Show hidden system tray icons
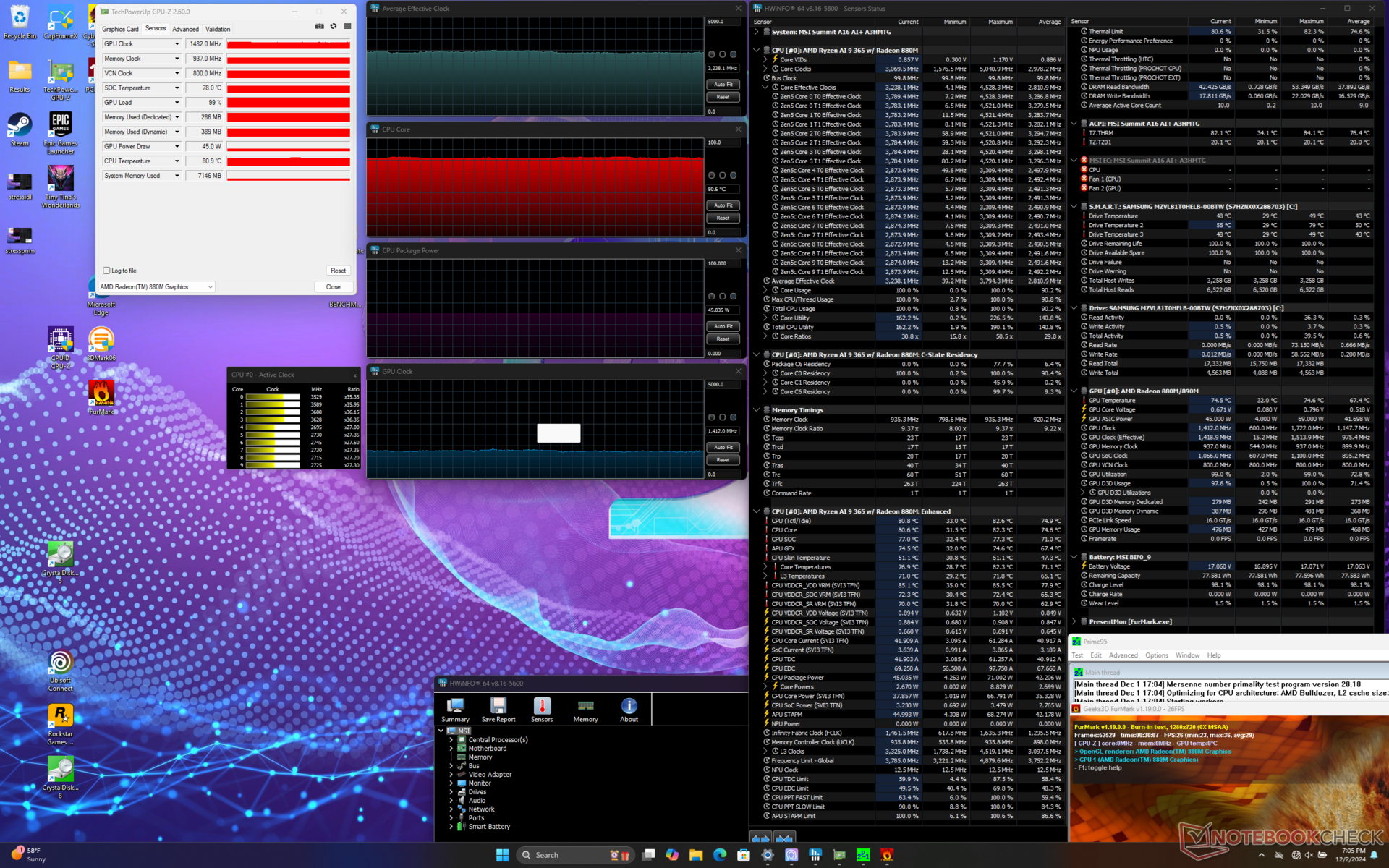 (1262, 855)
